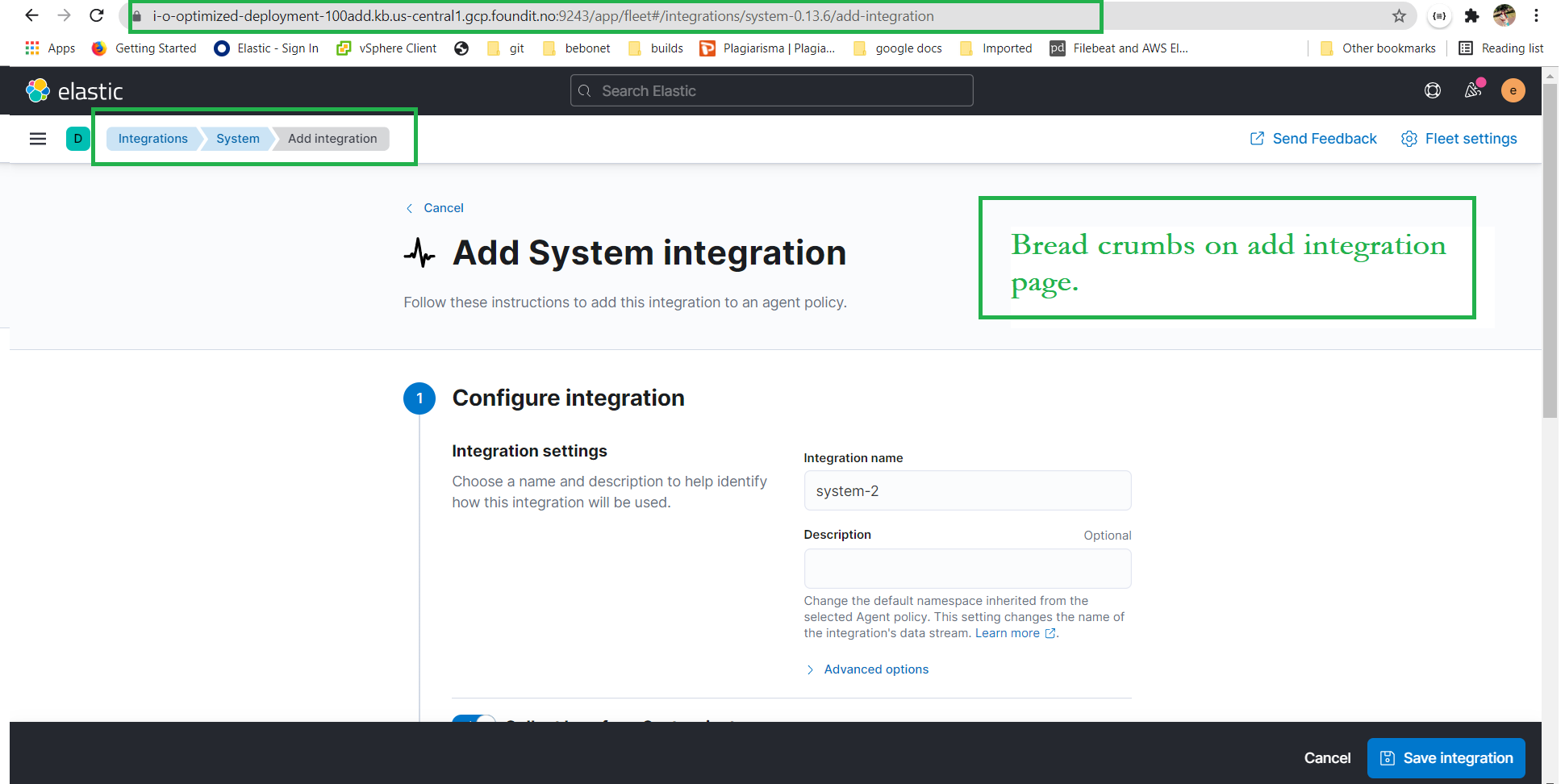Open the help lifebuoy icon
The width and height of the screenshot is (1565, 784).
(x=1433, y=90)
